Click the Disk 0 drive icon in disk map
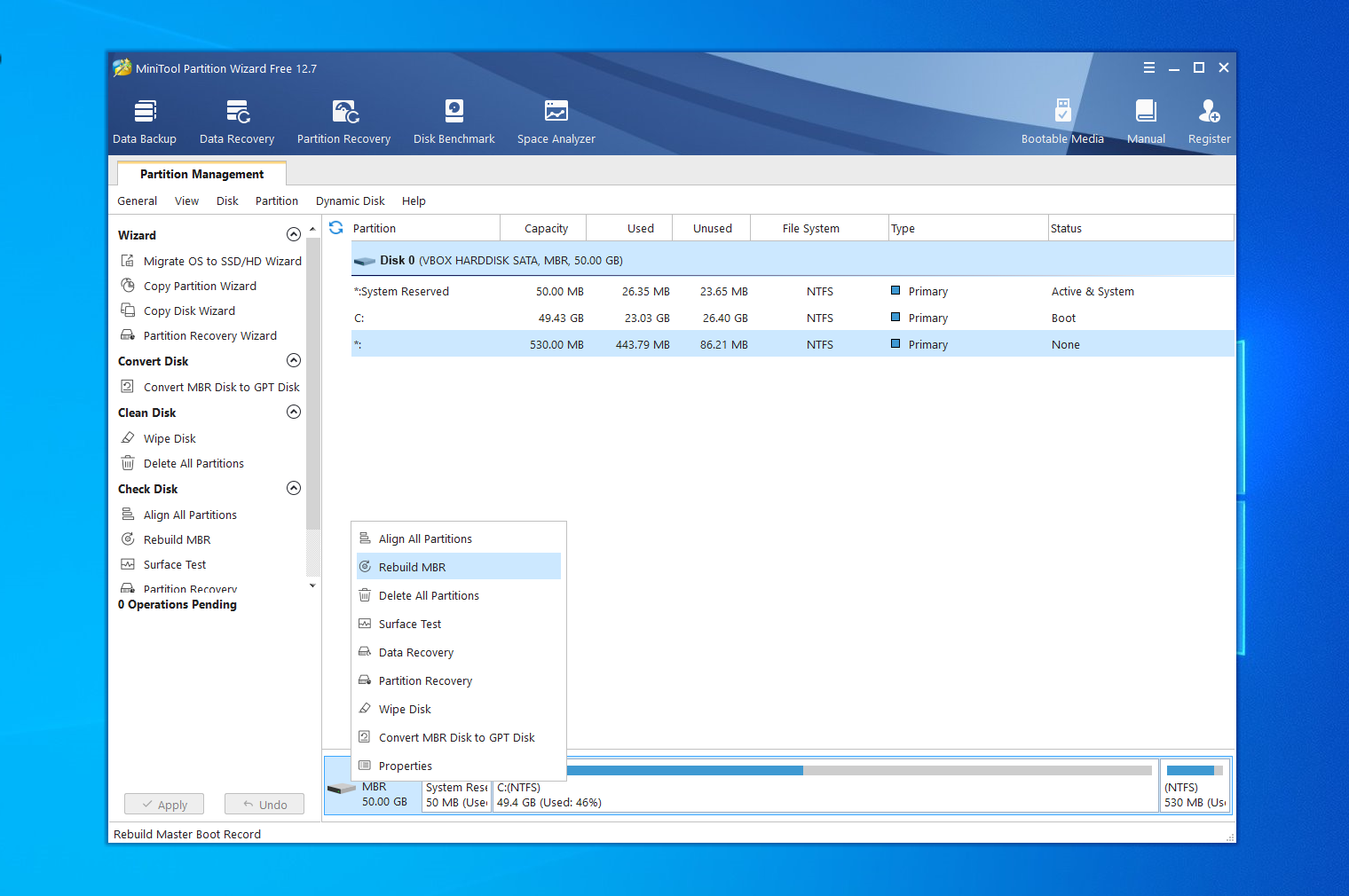The image size is (1349, 896). 342,788
